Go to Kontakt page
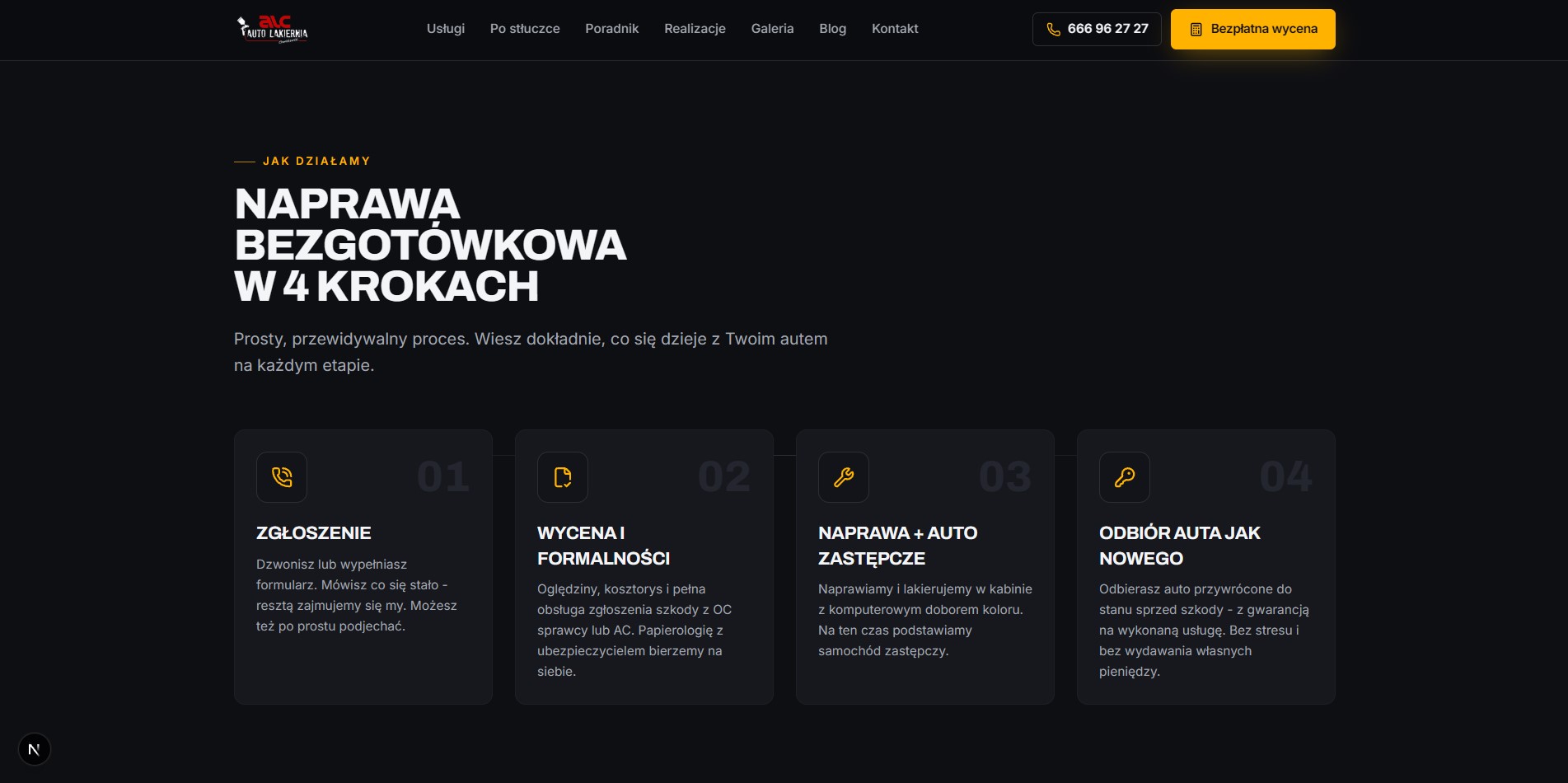The height and width of the screenshot is (783, 1568). [895, 29]
